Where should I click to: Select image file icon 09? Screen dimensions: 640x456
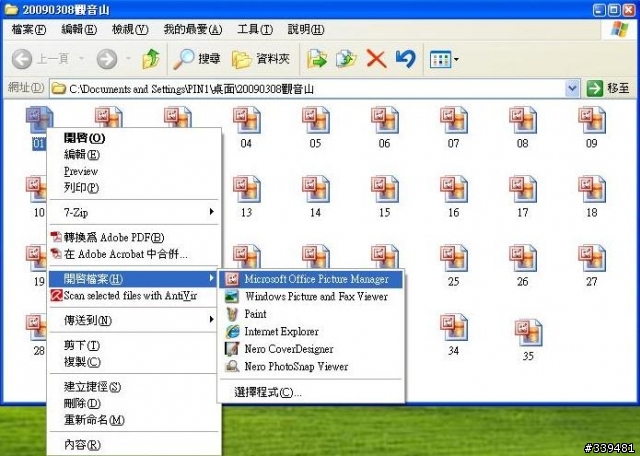(x=591, y=120)
